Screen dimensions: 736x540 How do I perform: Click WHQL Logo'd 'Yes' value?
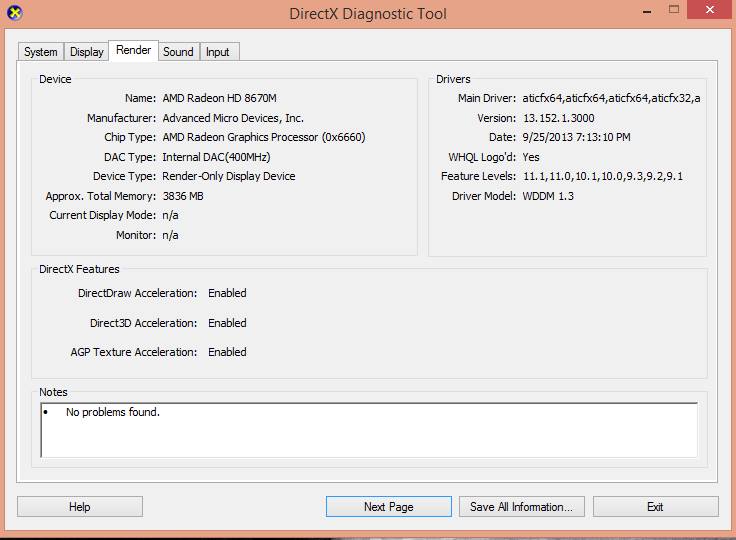pyautogui.click(x=531, y=157)
